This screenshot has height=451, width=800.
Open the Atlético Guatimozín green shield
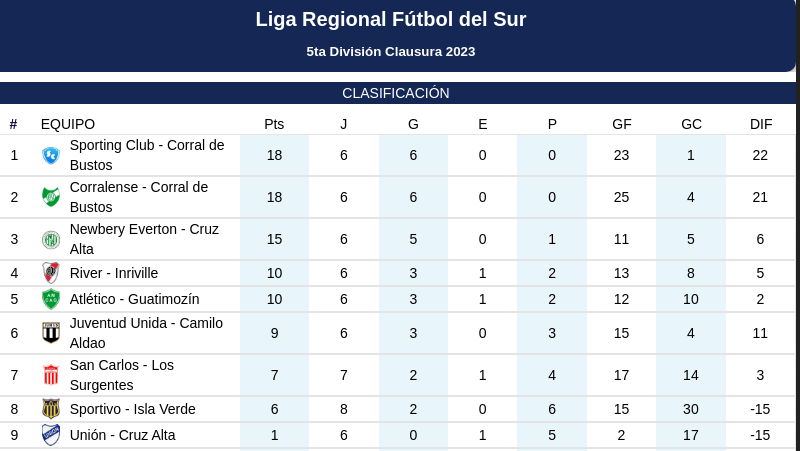[x=51, y=299]
